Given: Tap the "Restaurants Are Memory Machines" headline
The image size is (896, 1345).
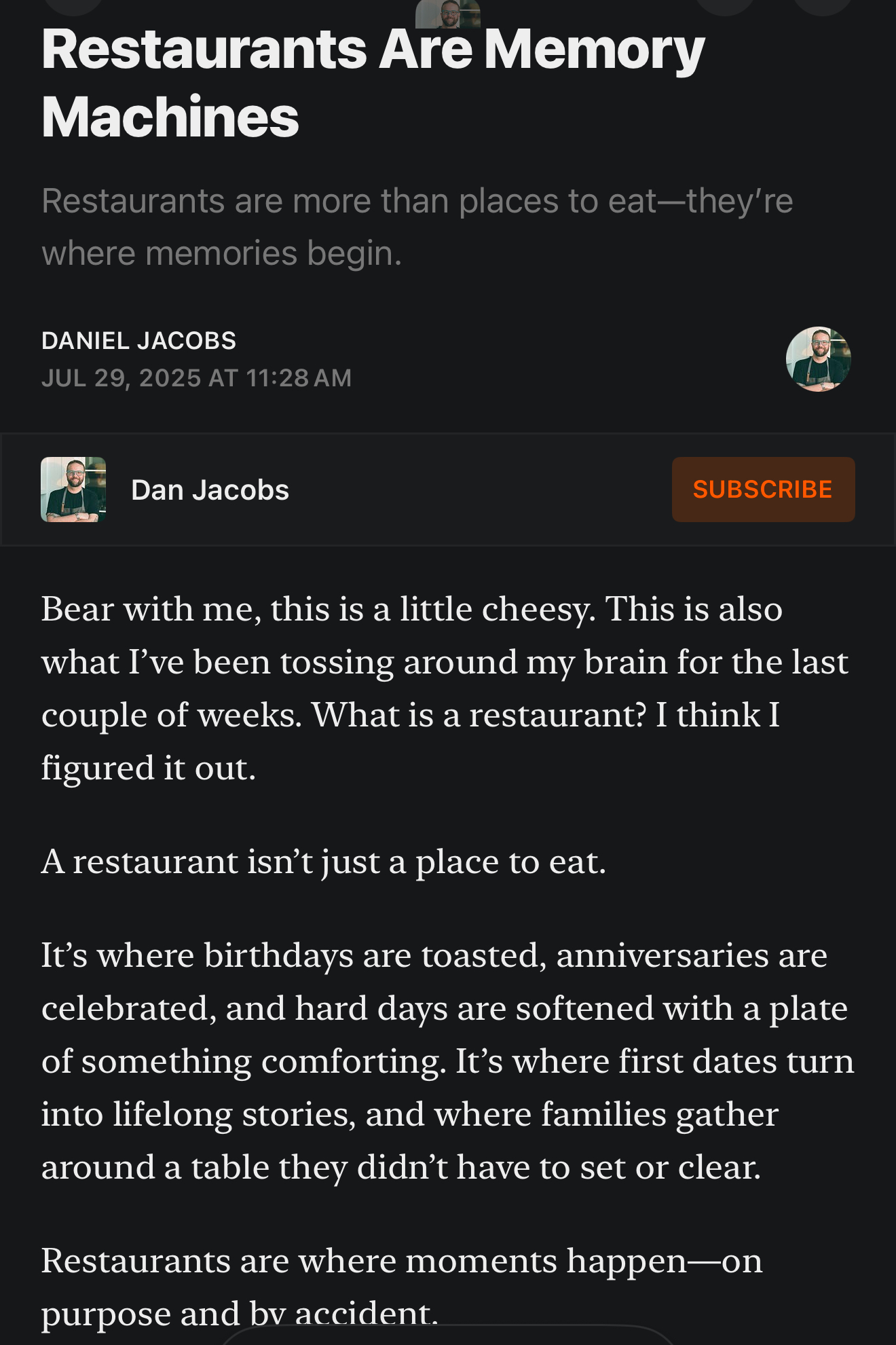Looking at the screenshot, I should coord(373,83).
